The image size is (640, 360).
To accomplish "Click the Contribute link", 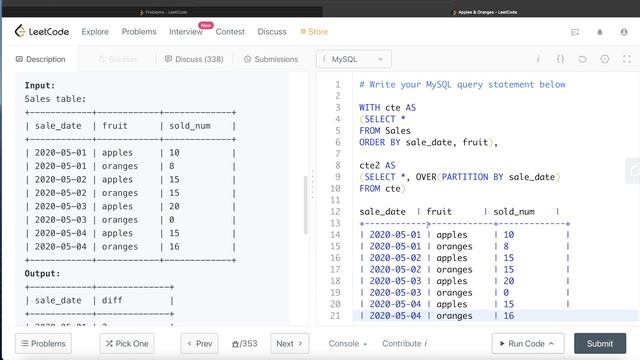I will click(404, 344).
